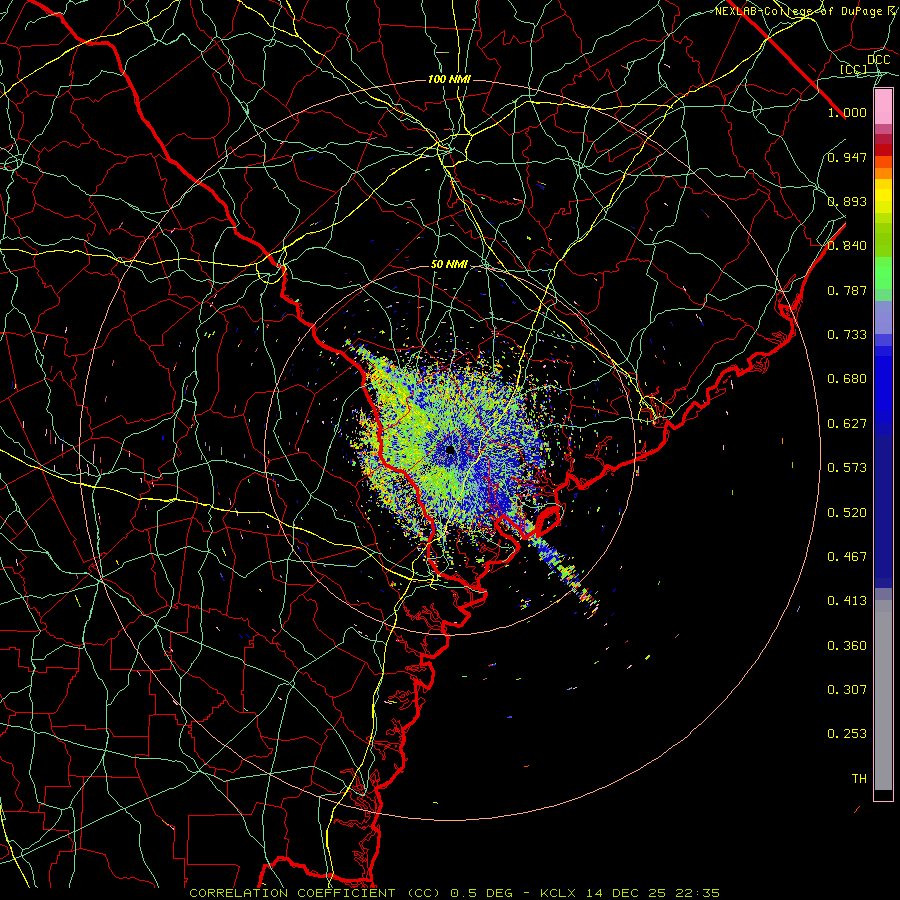The width and height of the screenshot is (900, 900).
Task: Click the 0.893 color scale label
Action: (847, 201)
